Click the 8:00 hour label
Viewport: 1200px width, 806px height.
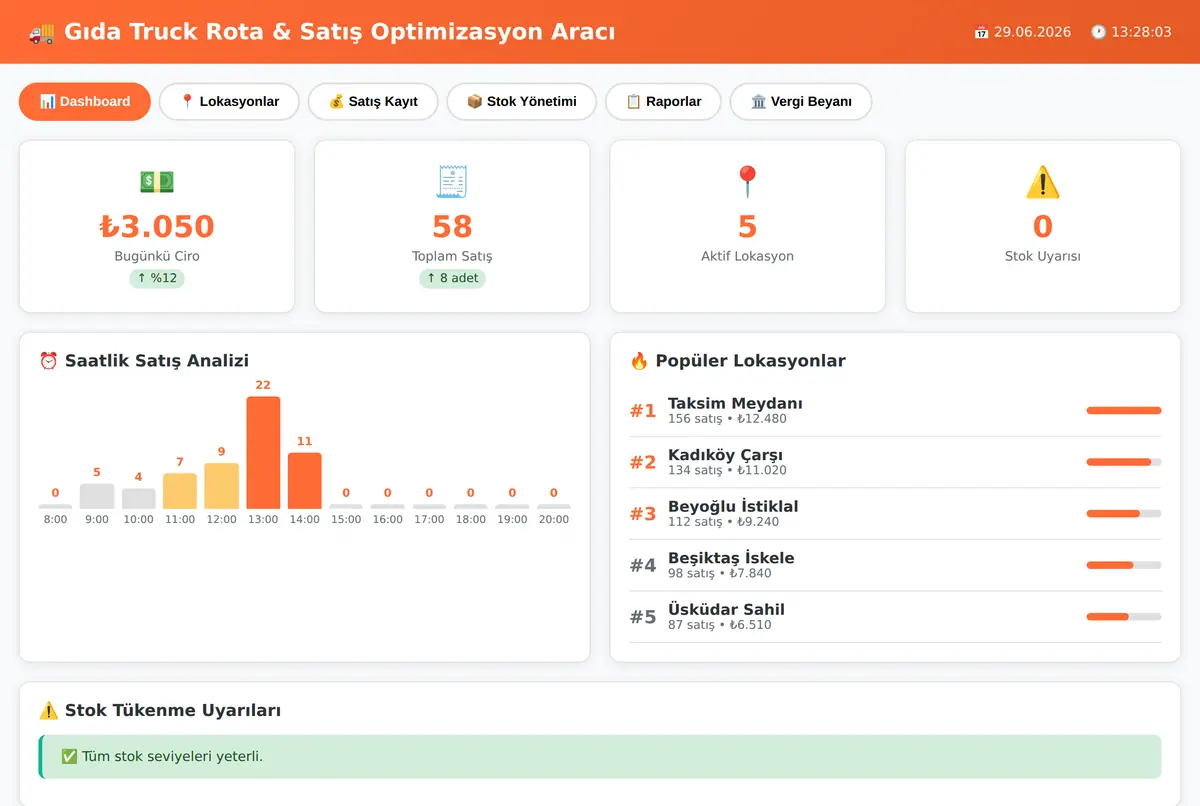[55, 519]
